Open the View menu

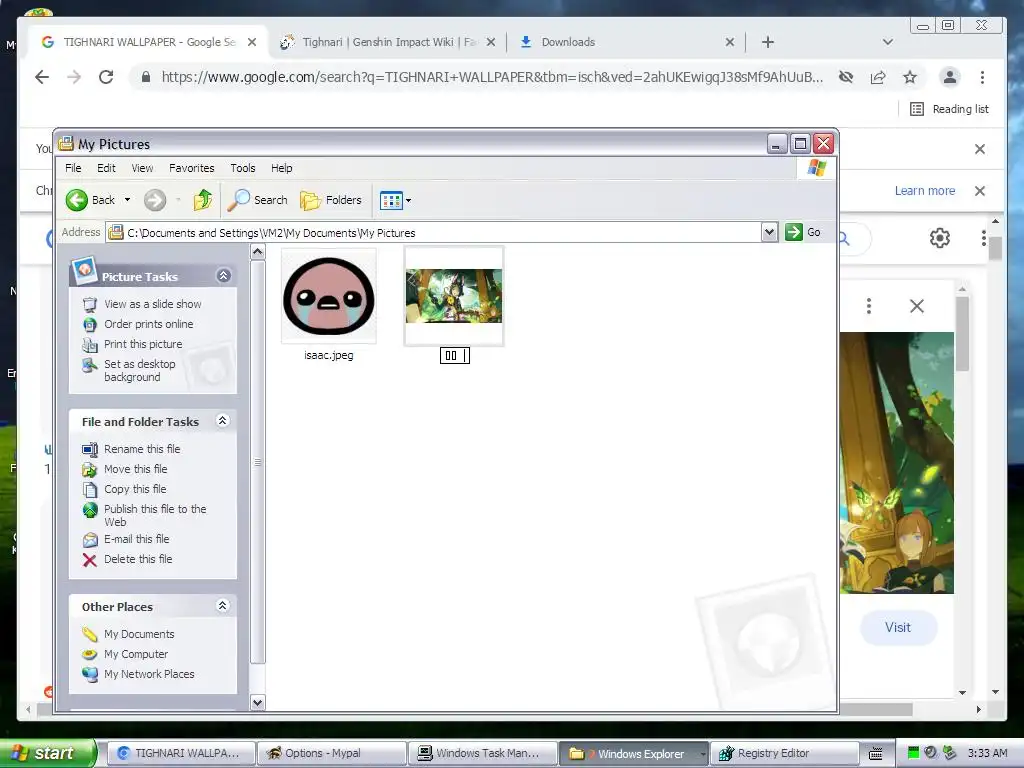click(142, 168)
